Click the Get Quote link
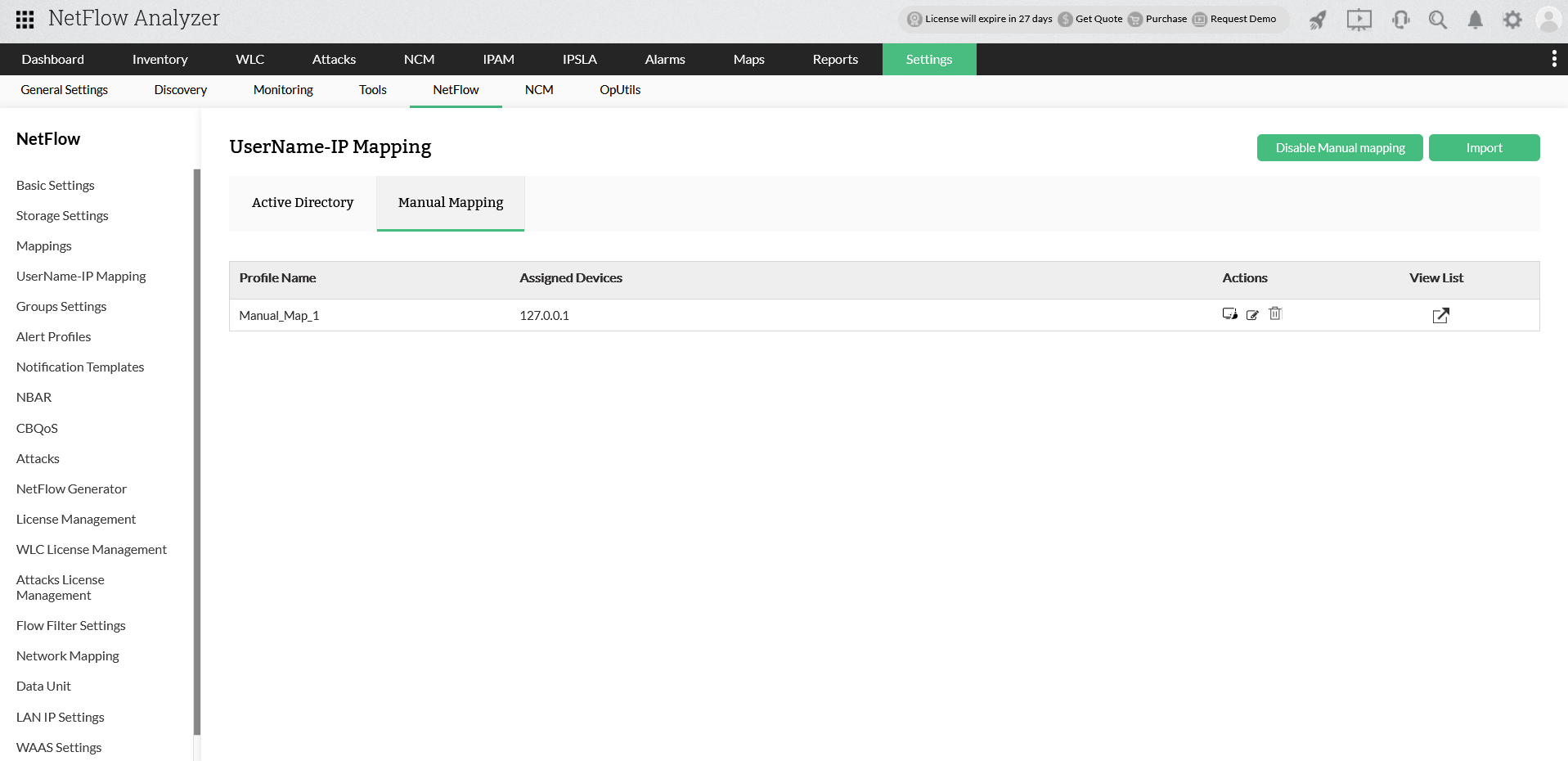1568x761 pixels. coord(1099,19)
